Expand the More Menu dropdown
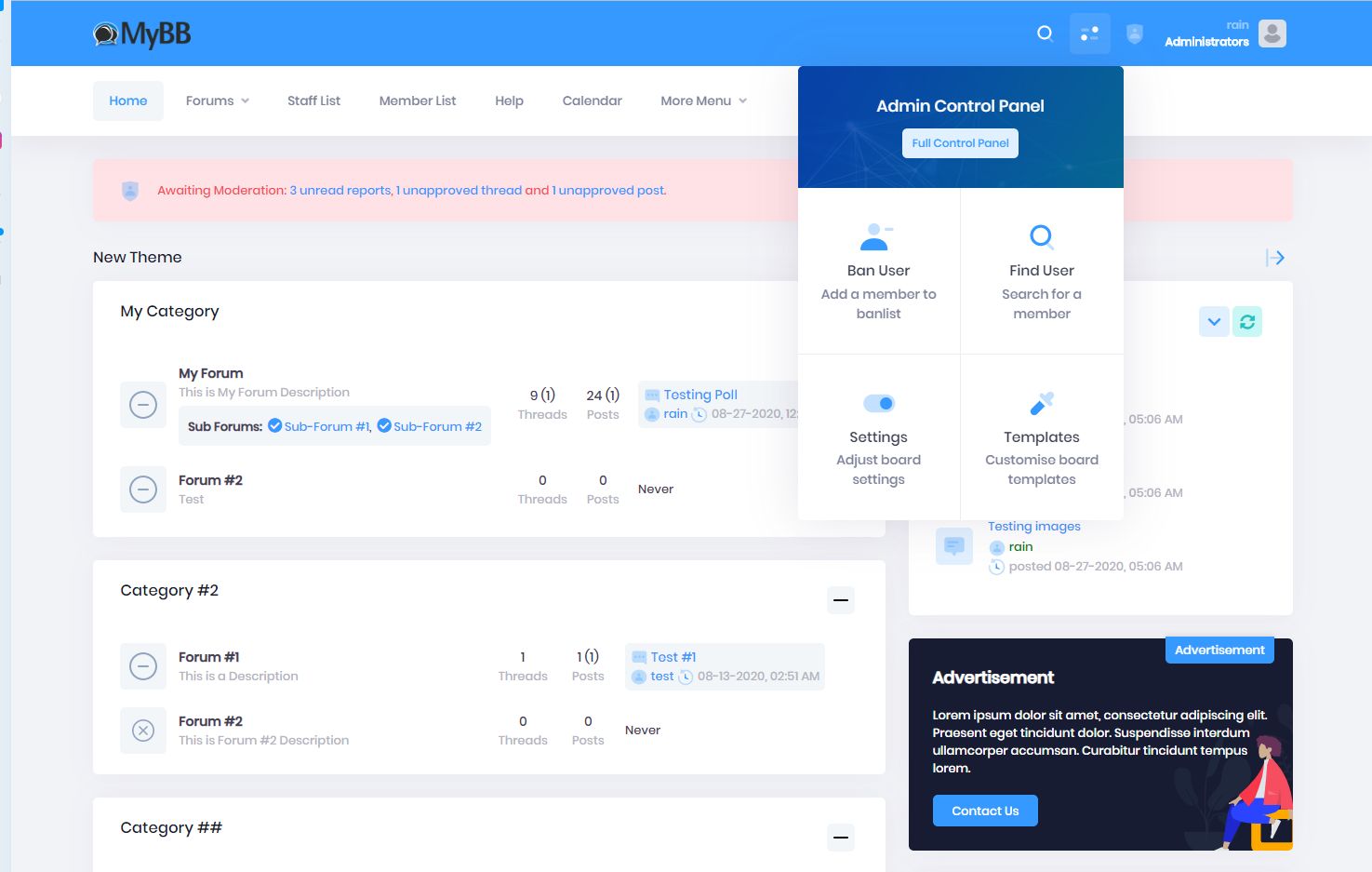This screenshot has width=1372, height=872. pos(703,101)
